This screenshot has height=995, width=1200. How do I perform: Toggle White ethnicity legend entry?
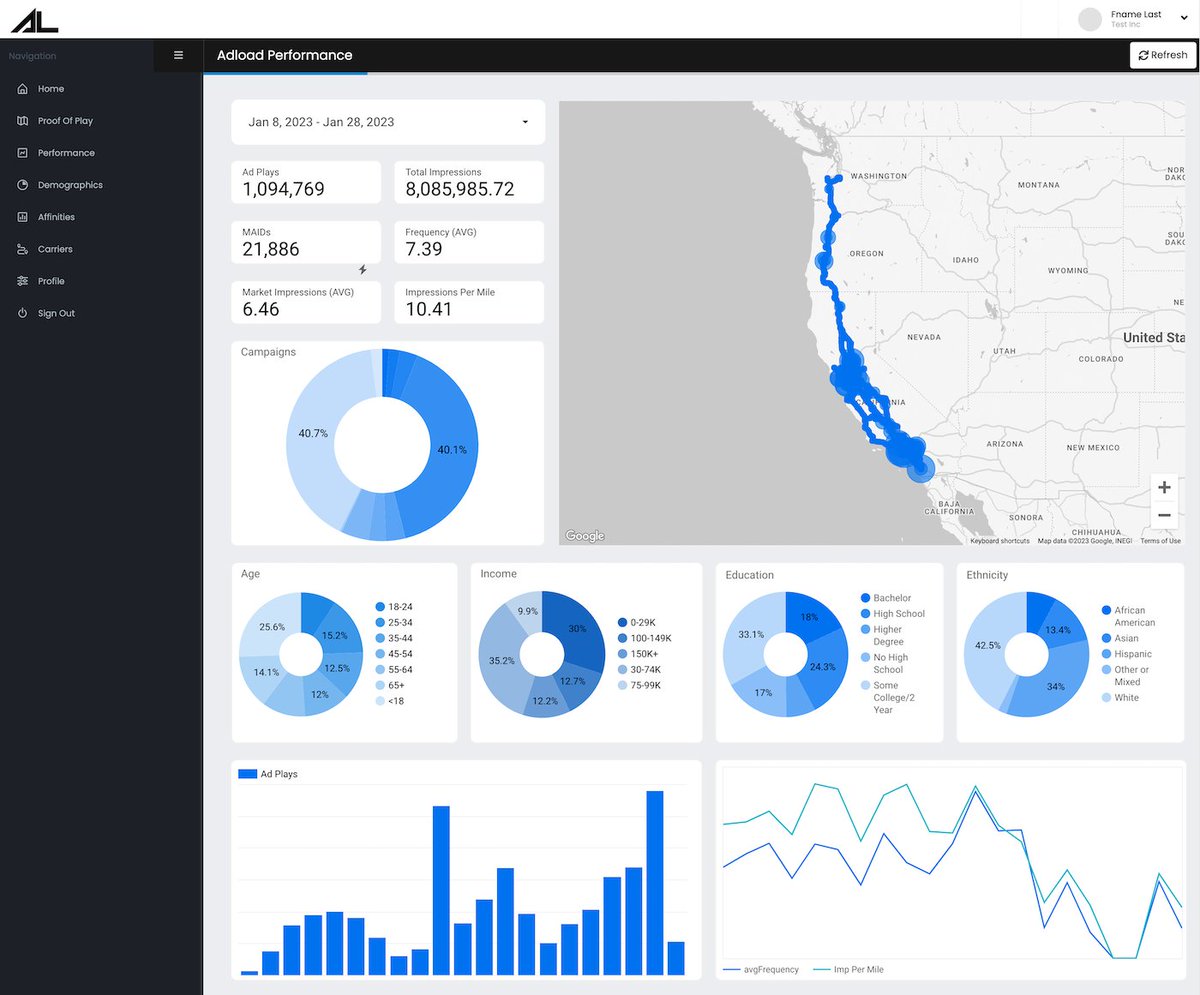pyautogui.click(x=1120, y=698)
